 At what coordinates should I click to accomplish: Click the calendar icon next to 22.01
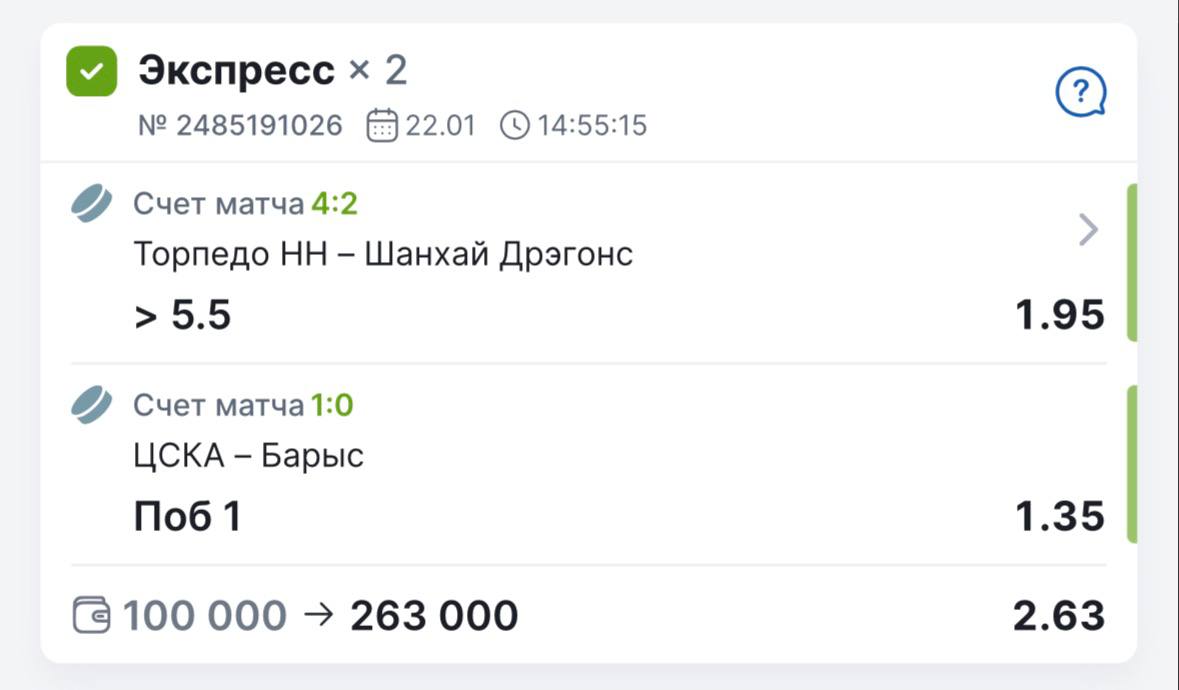click(382, 126)
